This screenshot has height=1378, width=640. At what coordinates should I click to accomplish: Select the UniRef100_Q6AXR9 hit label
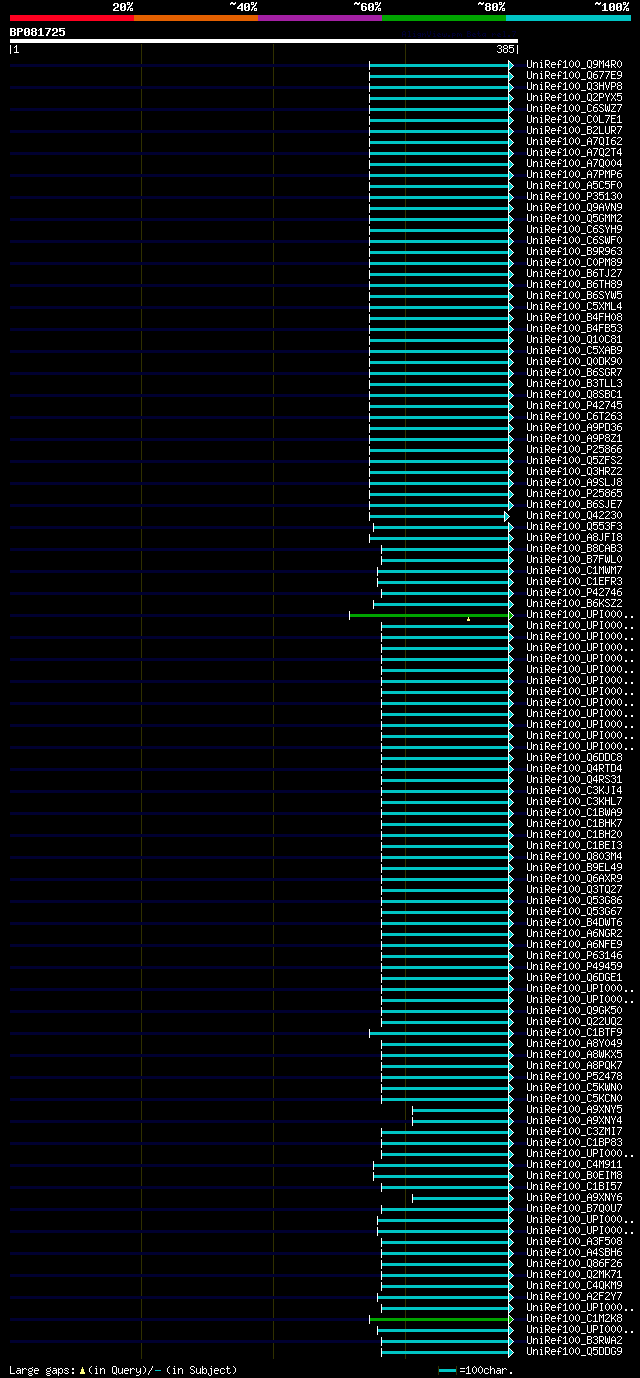[574, 878]
